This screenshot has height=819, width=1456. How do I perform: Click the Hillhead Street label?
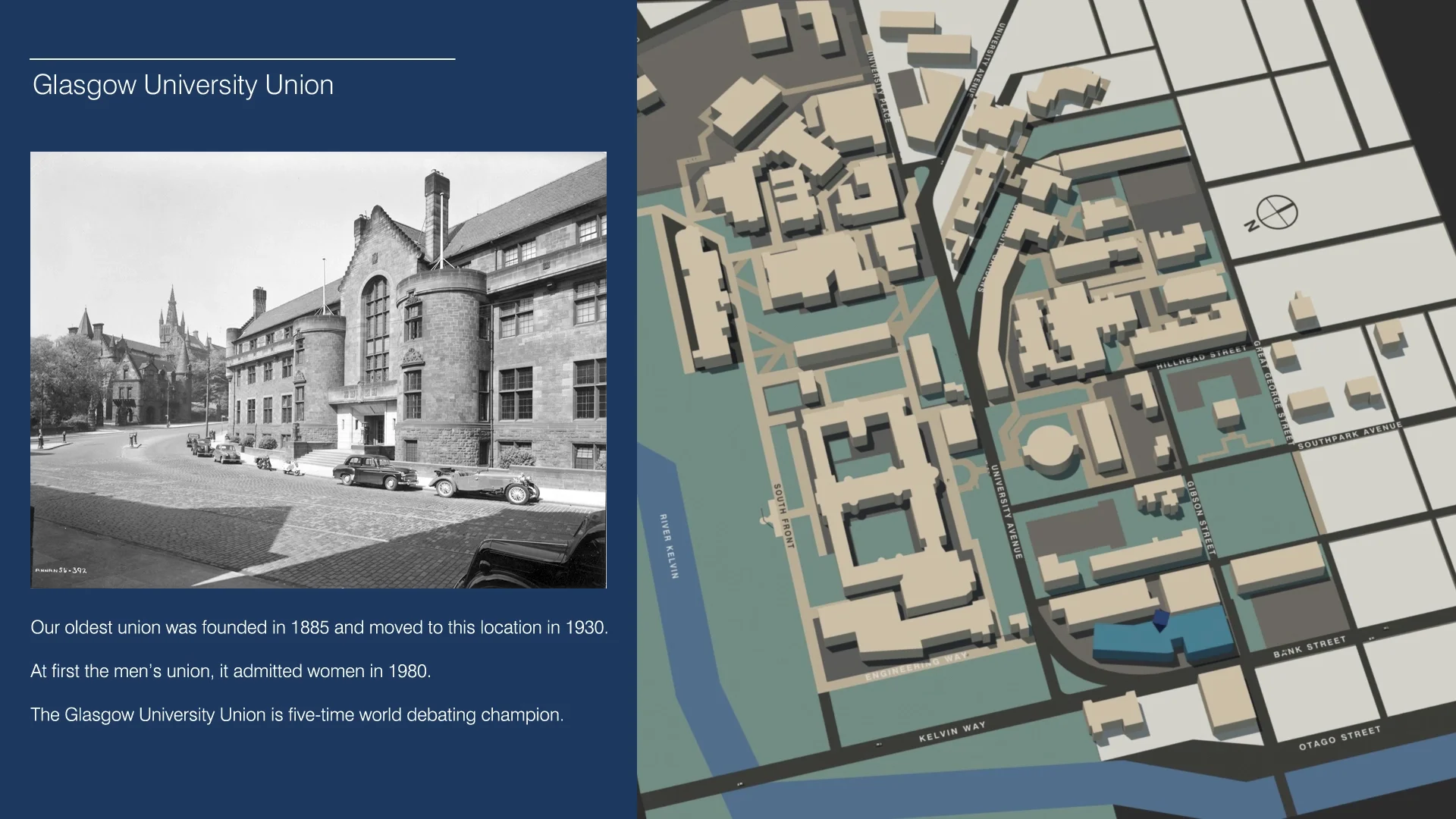1200,357
